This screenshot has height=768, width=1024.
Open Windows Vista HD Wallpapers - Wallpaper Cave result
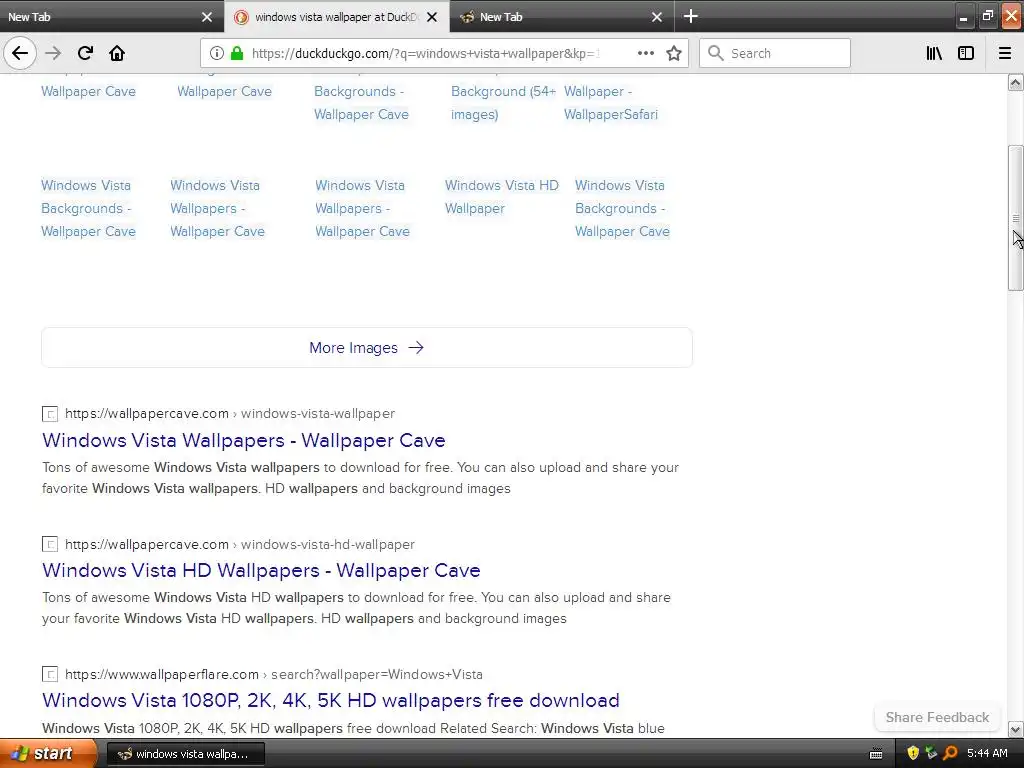click(261, 570)
